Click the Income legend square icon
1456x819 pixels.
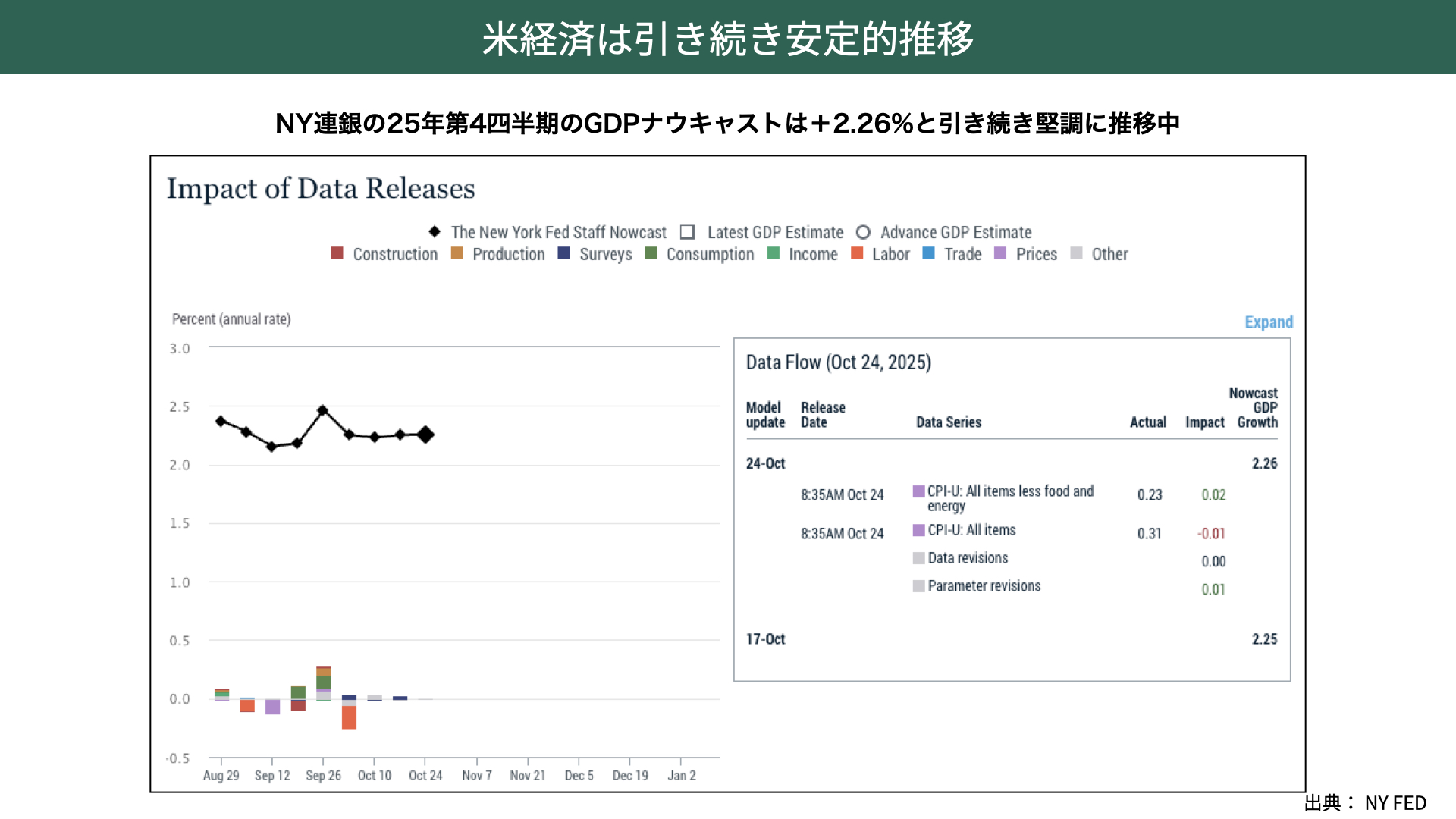tap(773, 253)
